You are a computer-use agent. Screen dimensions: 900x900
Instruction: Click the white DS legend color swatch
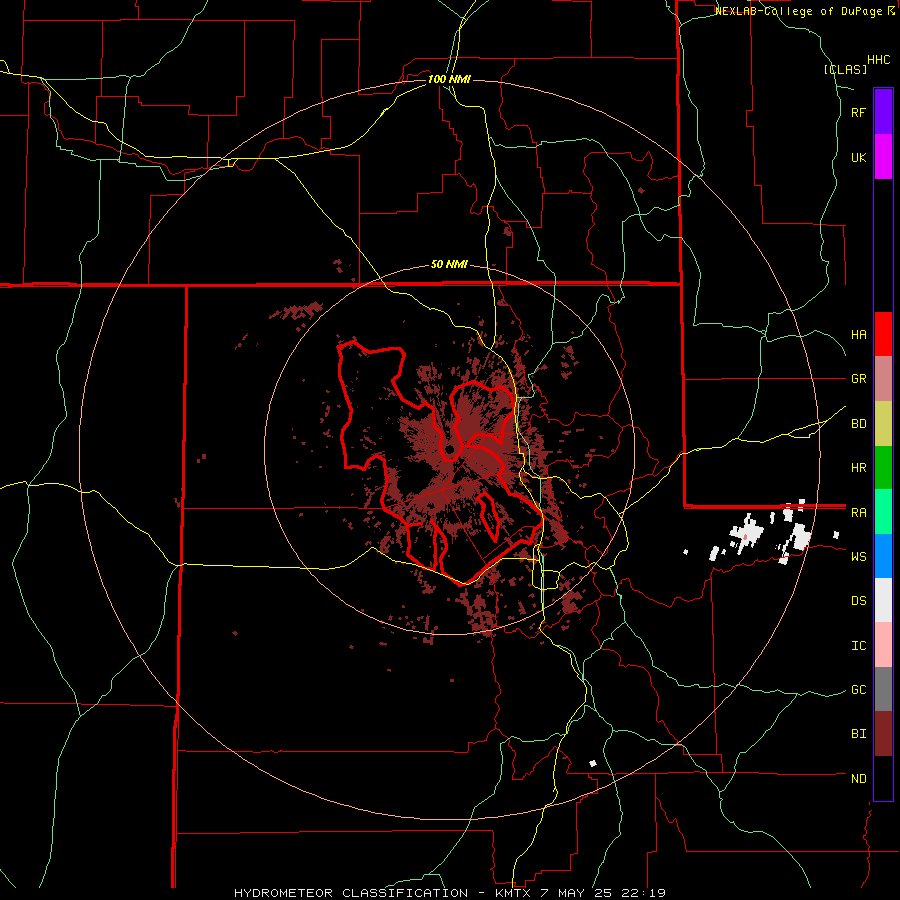(883, 600)
